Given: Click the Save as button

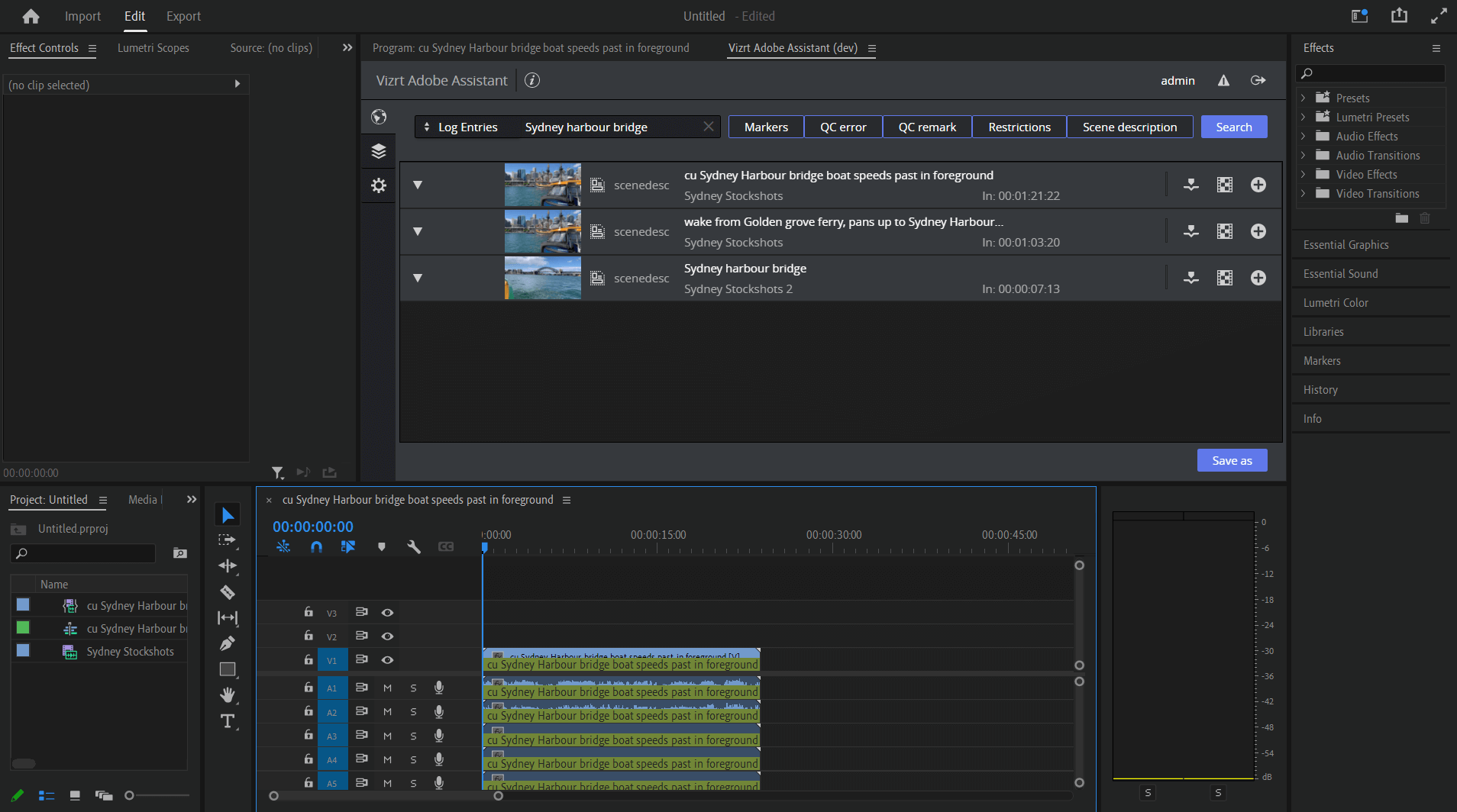Looking at the screenshot, I should pos(1231,459).
